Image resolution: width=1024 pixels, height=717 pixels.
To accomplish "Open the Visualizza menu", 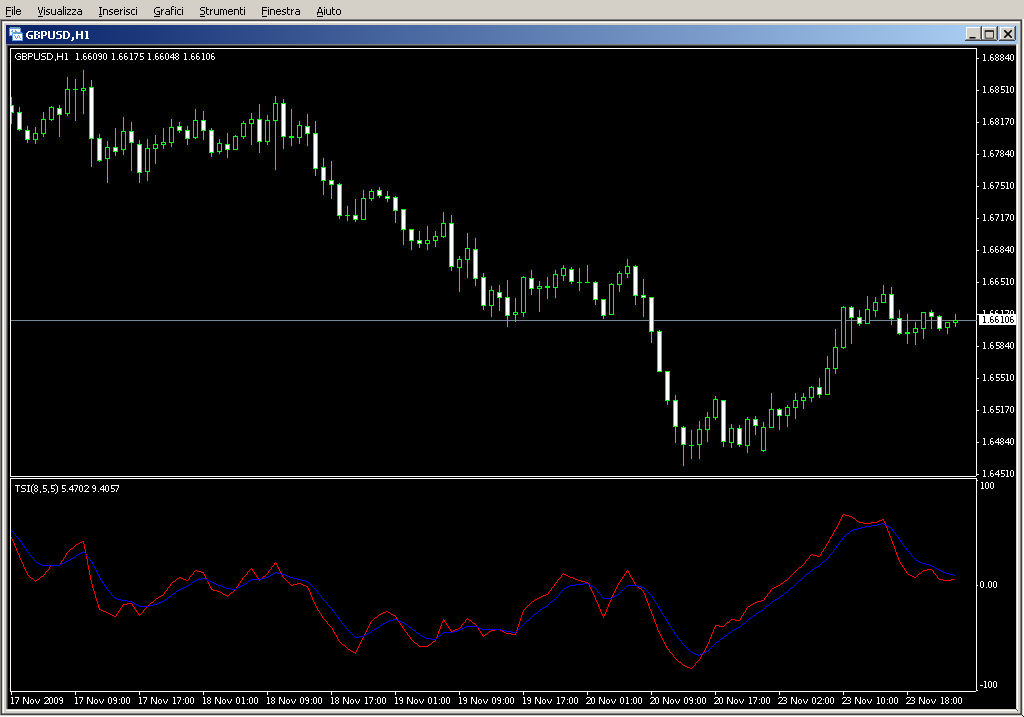I will coord(60,11).
